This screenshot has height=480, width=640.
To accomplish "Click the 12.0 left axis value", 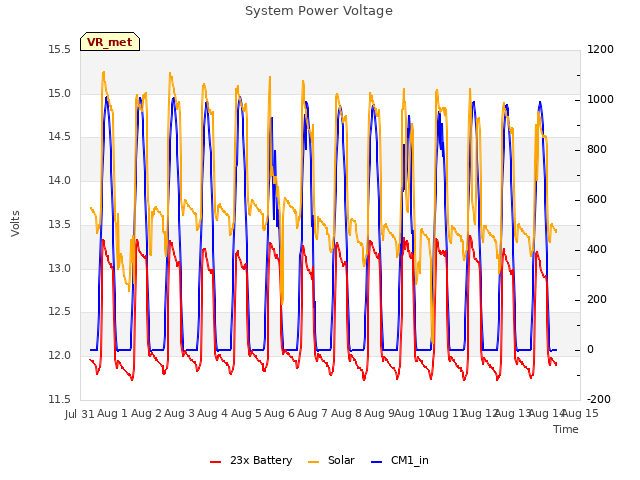I will coord(60,356).
